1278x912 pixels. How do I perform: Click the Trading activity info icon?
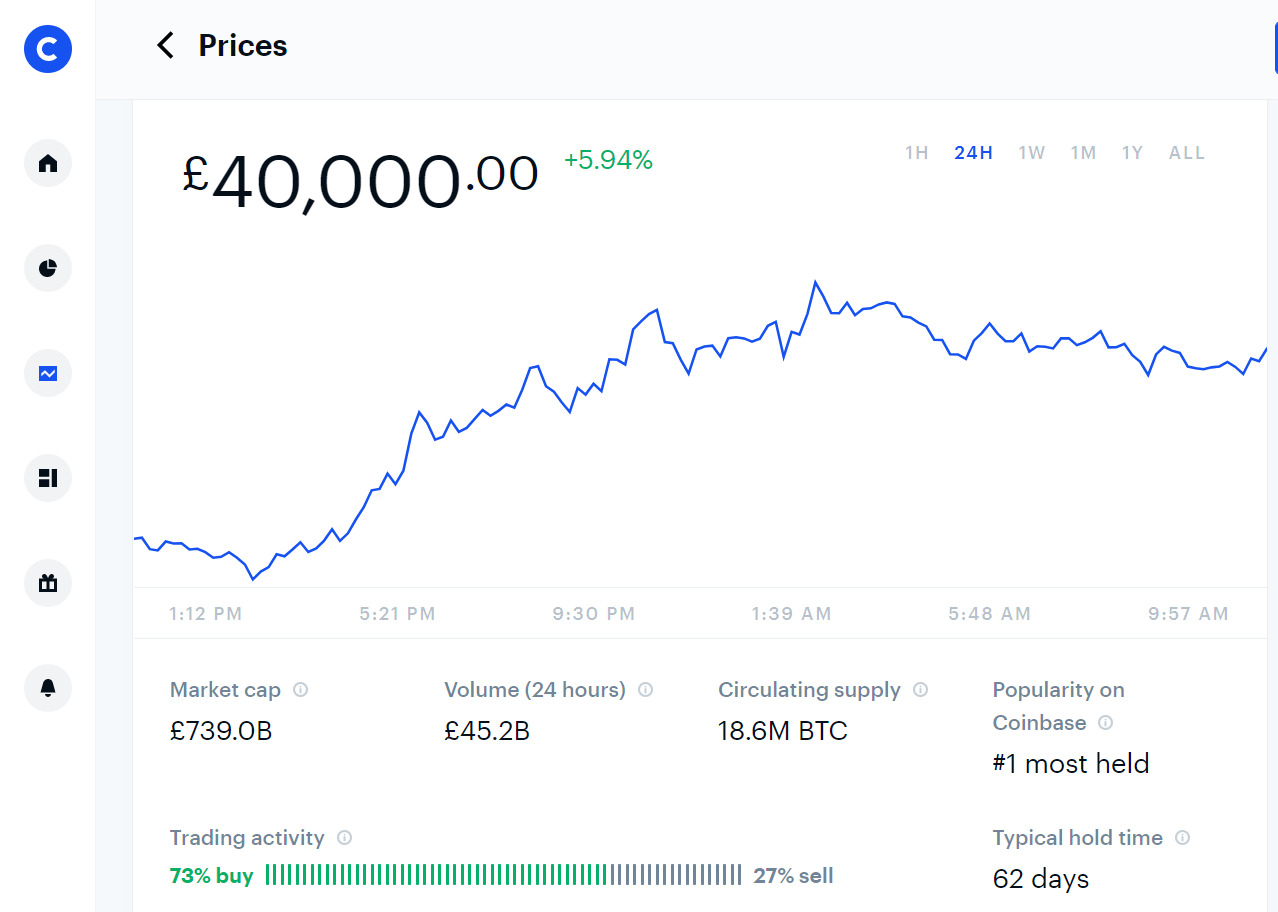point(345,838)
